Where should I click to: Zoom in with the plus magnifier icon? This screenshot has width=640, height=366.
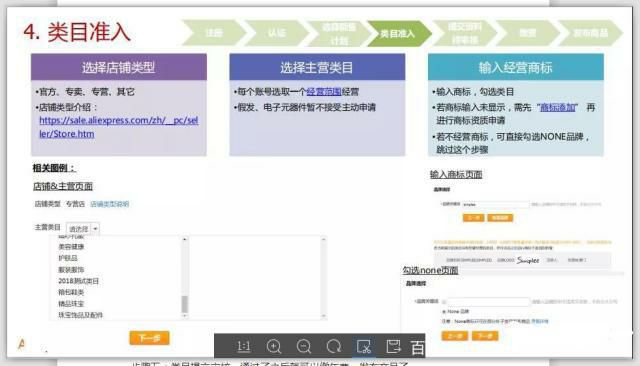tap(273, 346)
